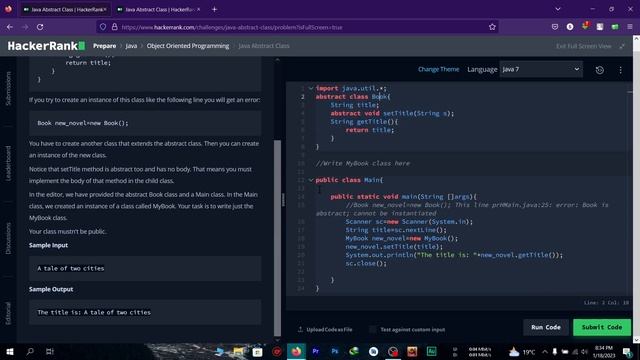Open Windows search from the taskbar
The width and height of the screenshot is (640, 360).
click(x=30, y=351)
